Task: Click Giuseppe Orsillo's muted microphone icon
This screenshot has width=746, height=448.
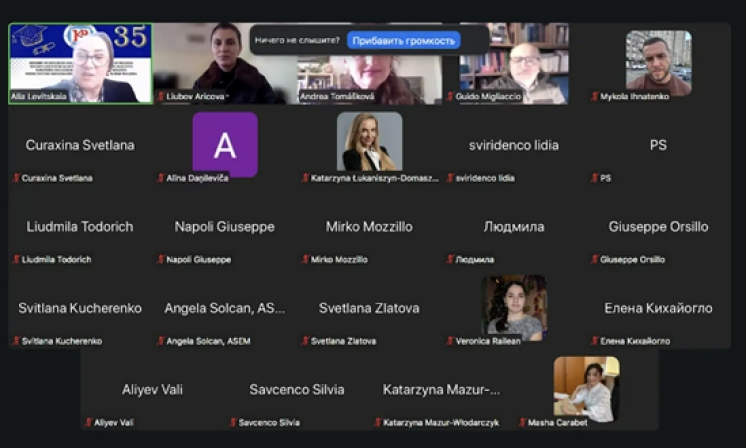Action: 594,259
